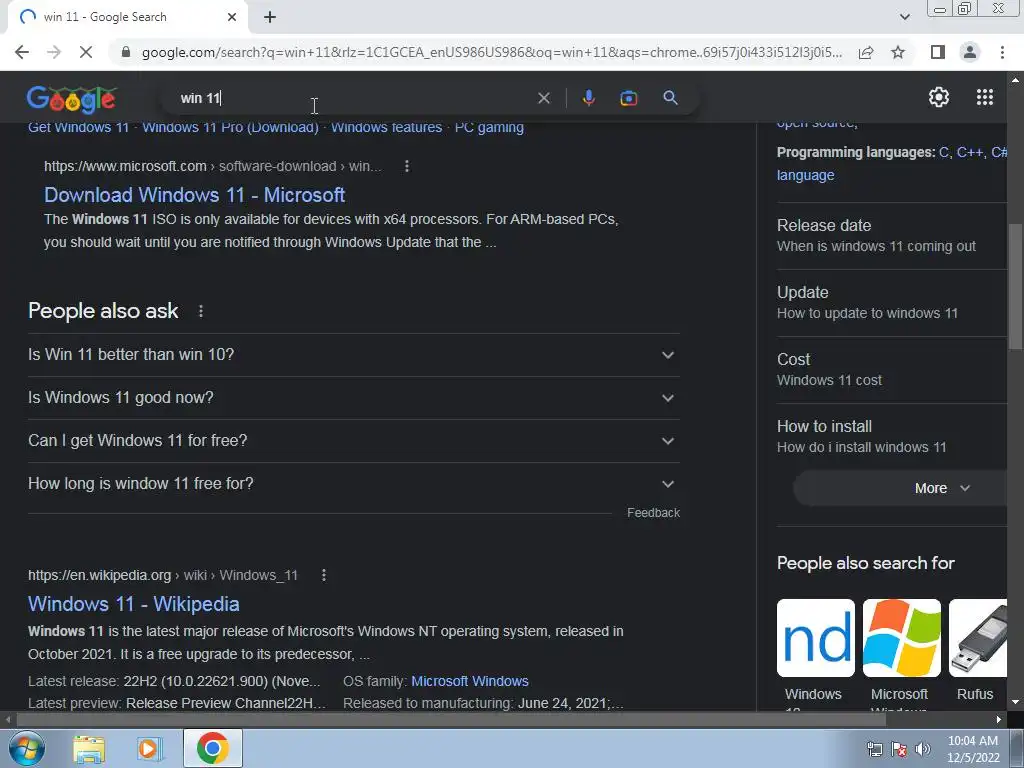
Task: Click 'C++' programming language link
Action: tap(970, 152)
